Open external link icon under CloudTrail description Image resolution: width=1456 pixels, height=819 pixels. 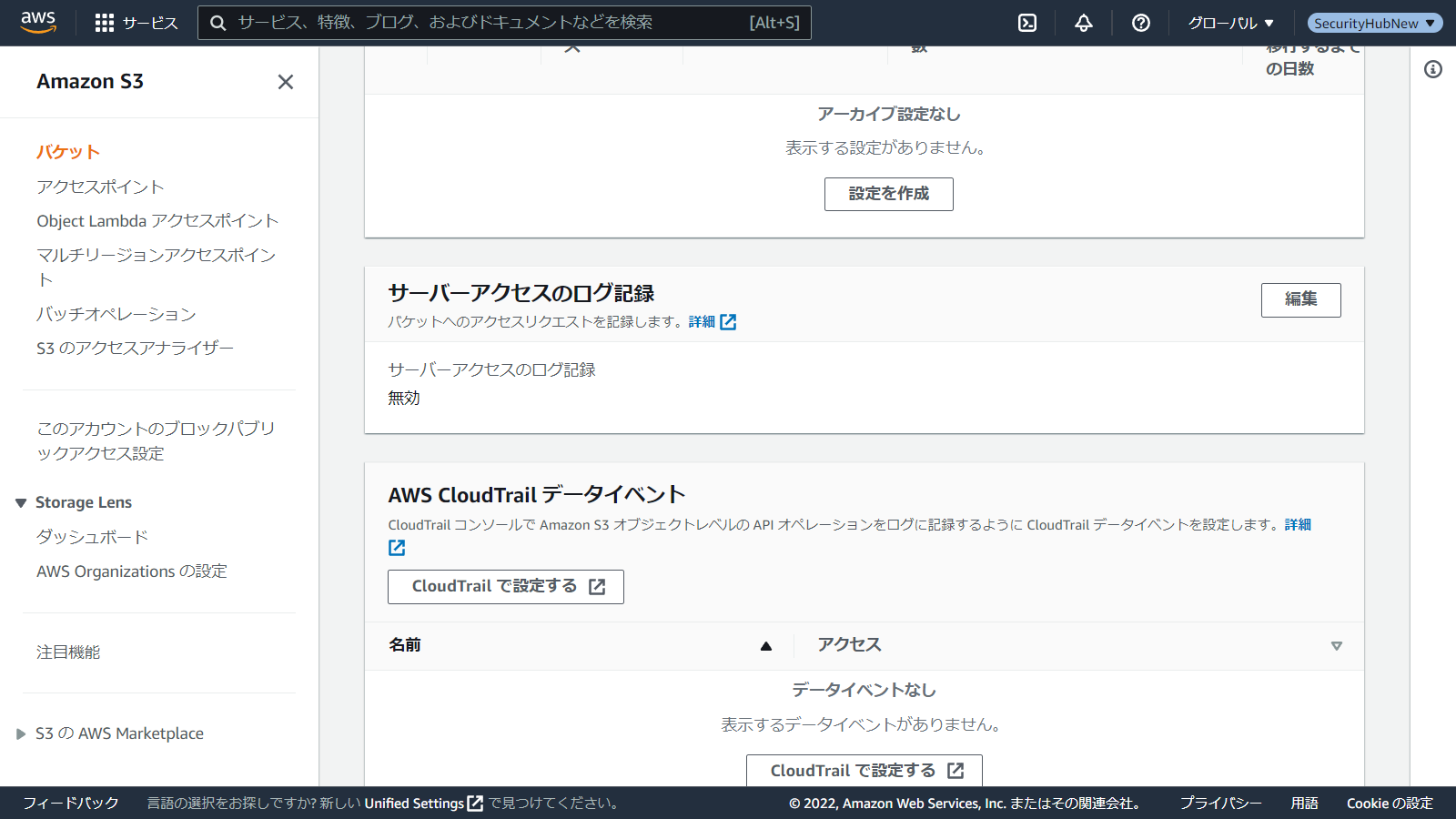397,548
